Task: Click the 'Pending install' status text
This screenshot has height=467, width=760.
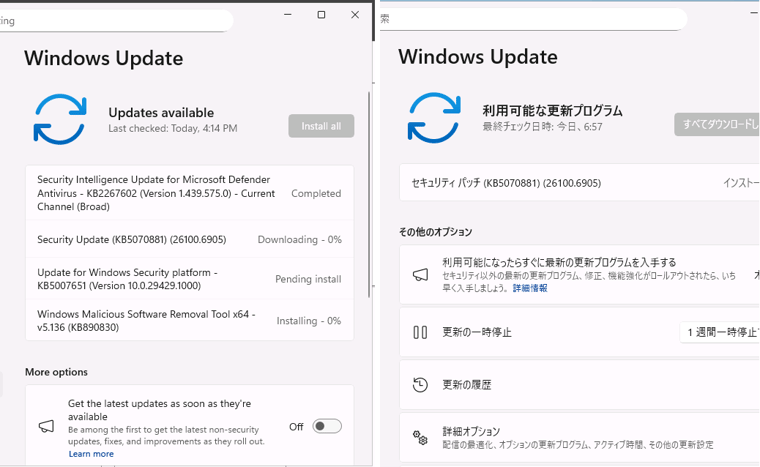Action: (x=308, y=279)
